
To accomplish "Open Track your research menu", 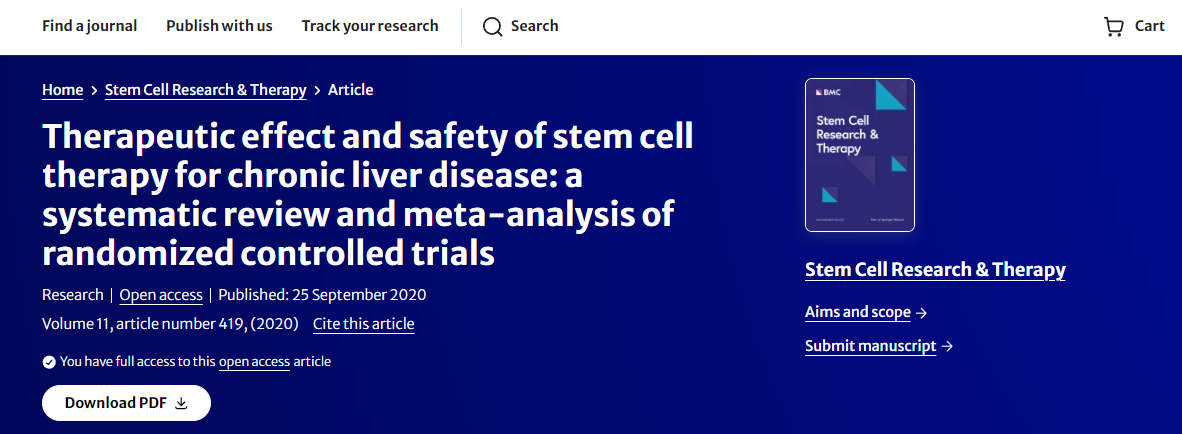I will [x=370, y=26].
